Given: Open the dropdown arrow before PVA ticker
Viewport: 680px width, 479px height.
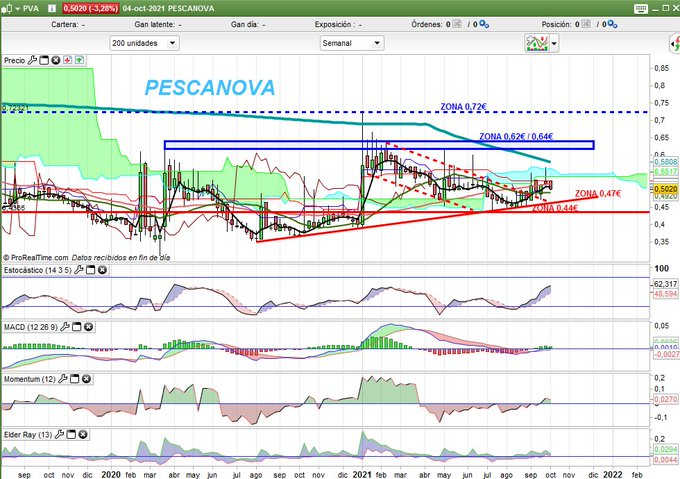Looking at the screenshot, I should click(x=18, y=9).
